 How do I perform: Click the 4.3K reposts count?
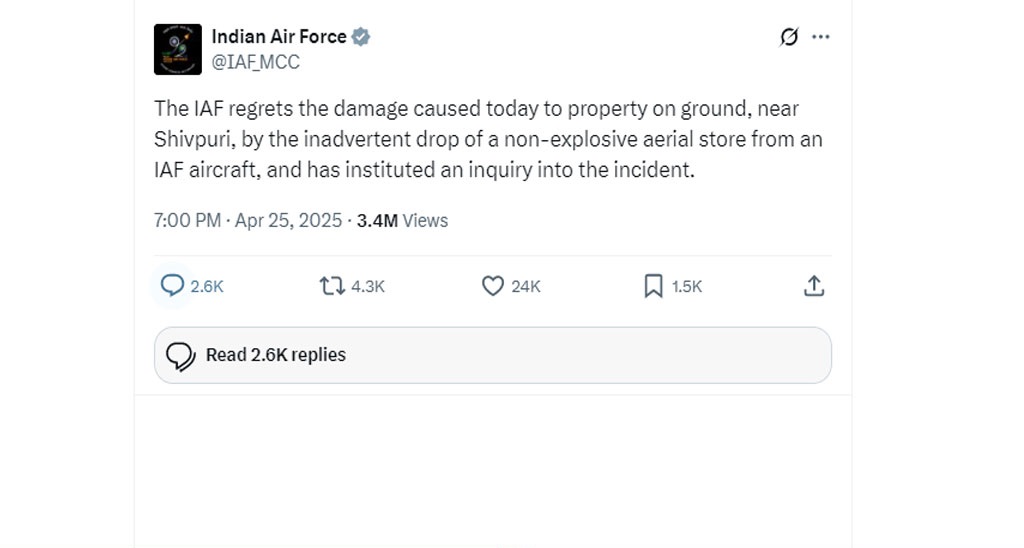point(368,287)
